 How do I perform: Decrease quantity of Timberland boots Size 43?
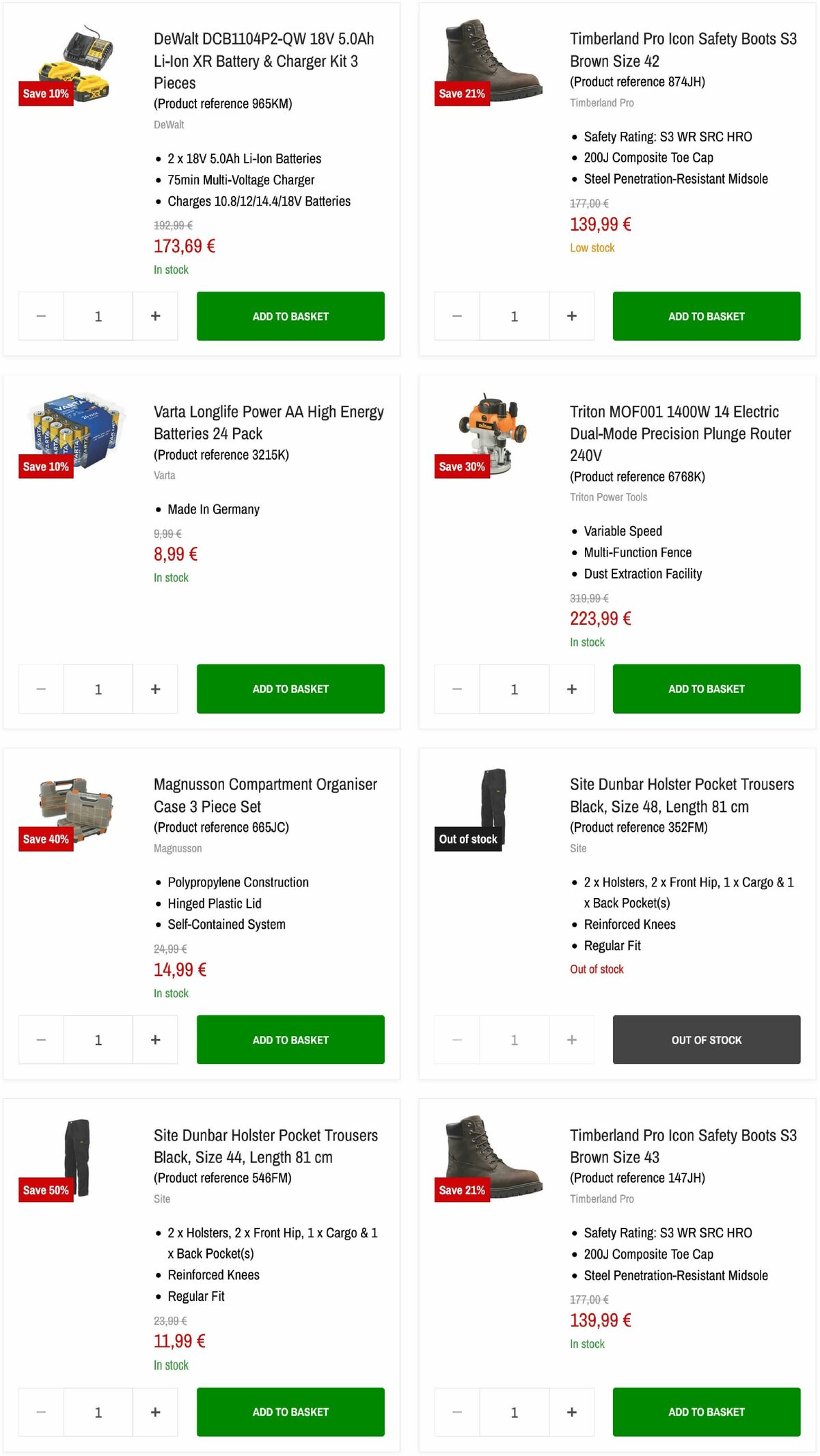pyautogui.click(x=456, y=1412)
